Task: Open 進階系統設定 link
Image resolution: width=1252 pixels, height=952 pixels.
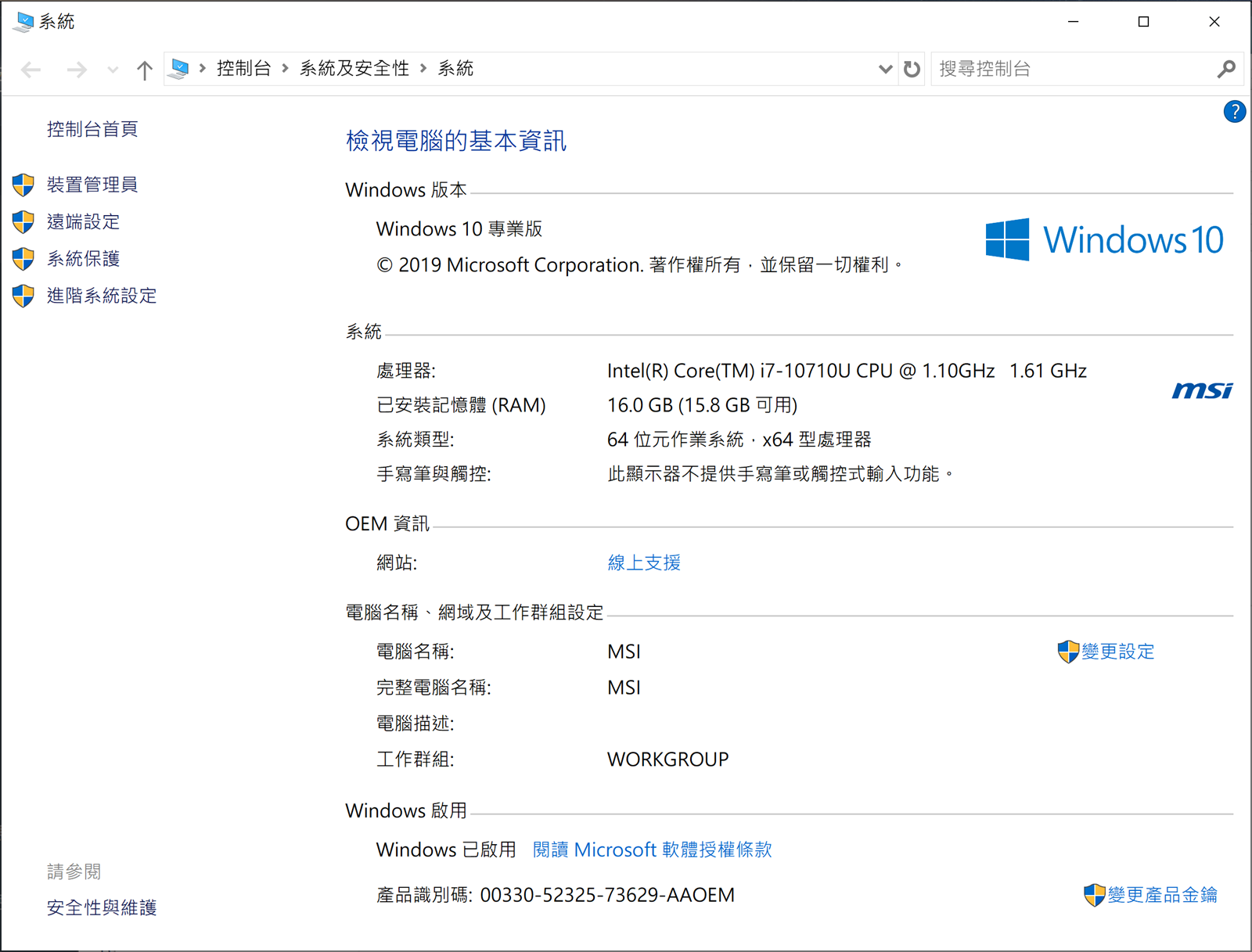Action: tap(101, 296)
